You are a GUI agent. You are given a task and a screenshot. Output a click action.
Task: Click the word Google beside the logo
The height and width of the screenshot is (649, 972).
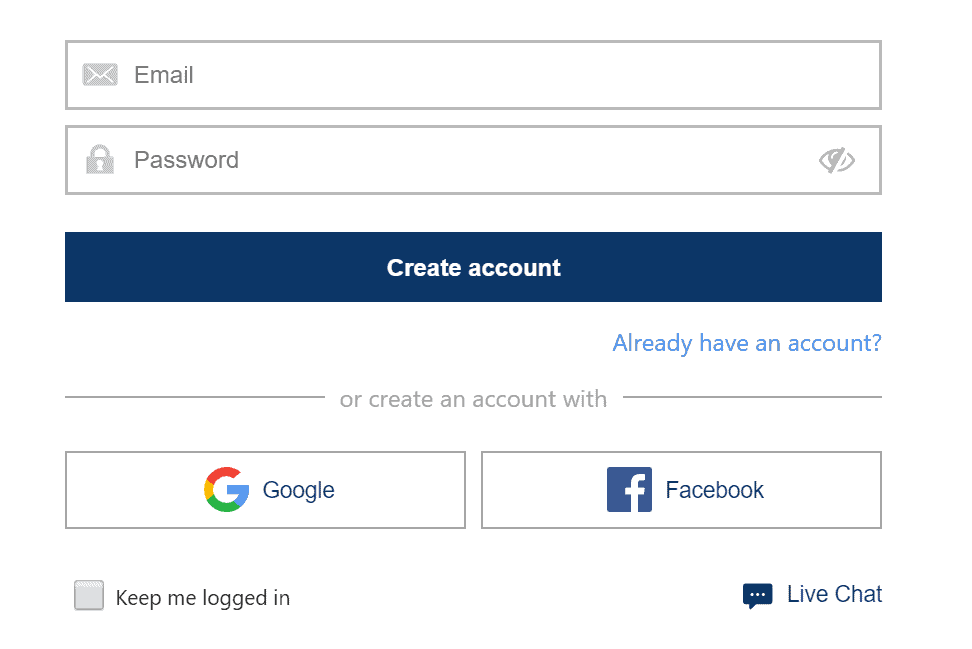click(x=299, y=490)
